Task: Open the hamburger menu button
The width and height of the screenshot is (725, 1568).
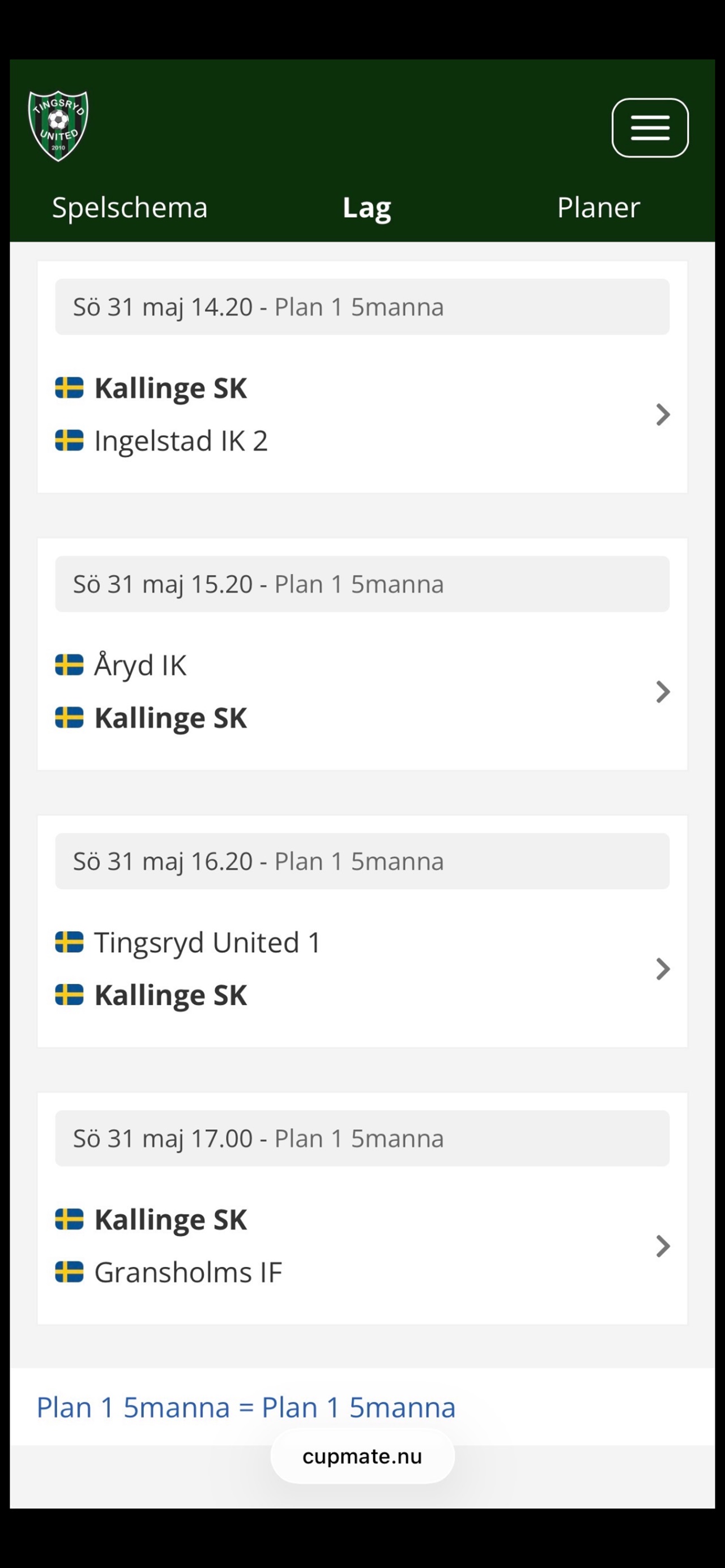Action: pos(650,128)
